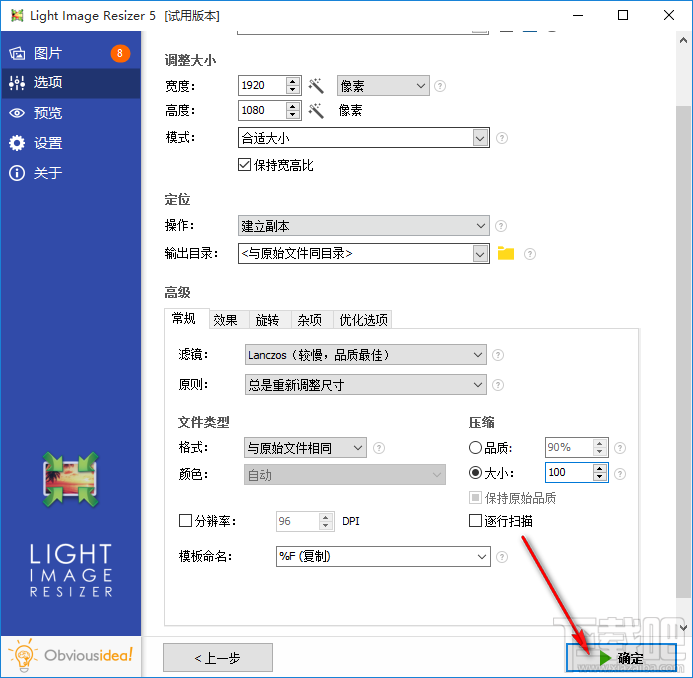Screen dimensions: 693x678
Task: Switch to the 优化选项 tab
Action: tap(363, 320)
